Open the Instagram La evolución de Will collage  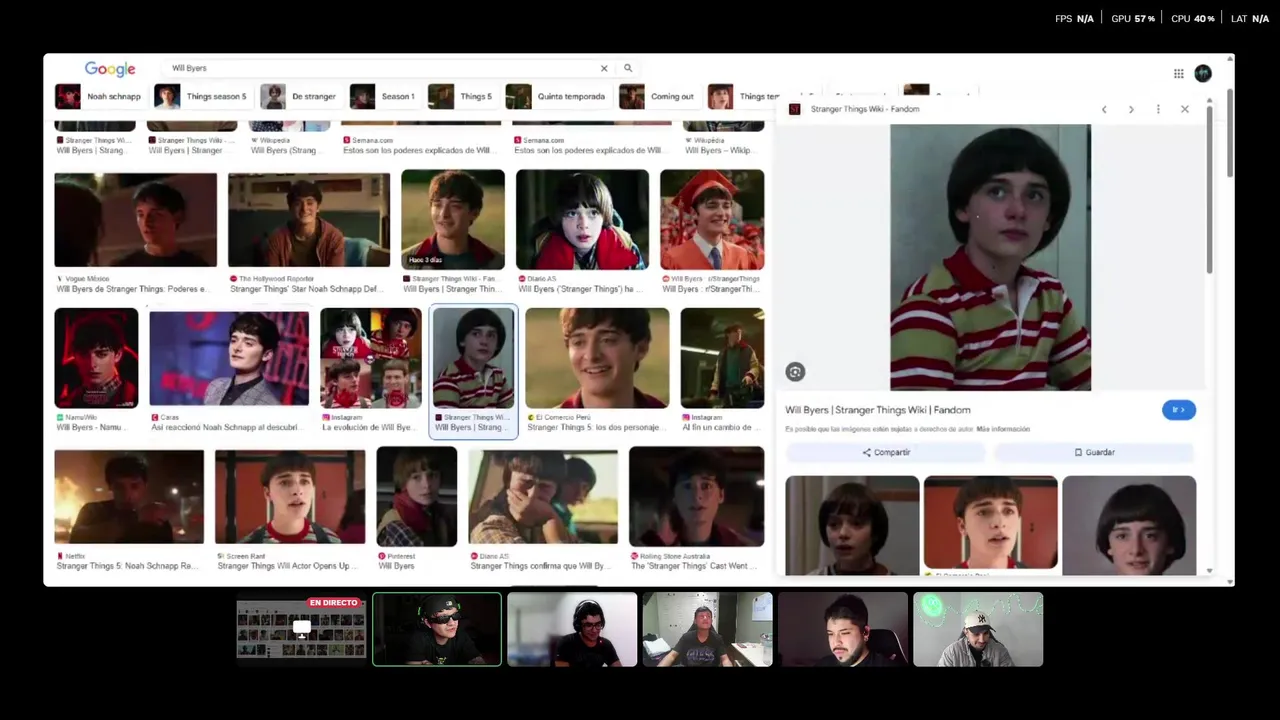pyautogui.click(x=371, y=358)
